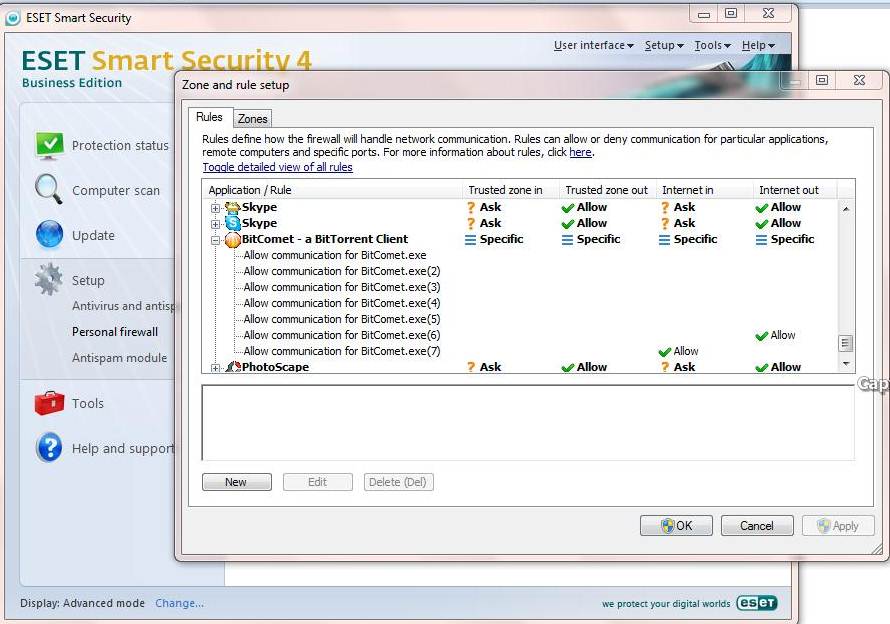
Task: Select Allow communication for BitComet.exe(6)
Action: pos(342,335)
